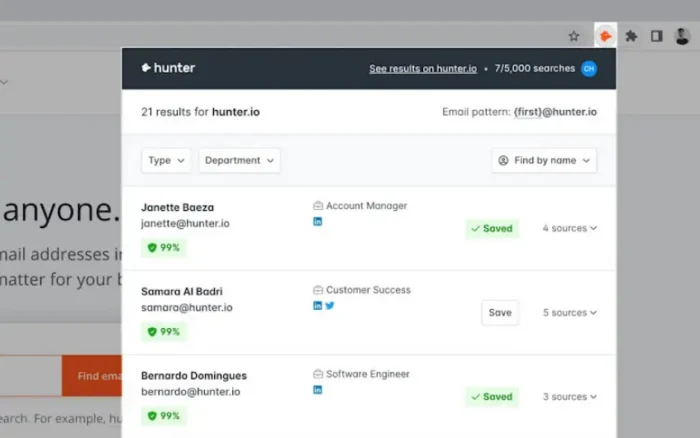Click the Hunter logo in popup header
700x438 pixels.
click(x=168, y=68)
